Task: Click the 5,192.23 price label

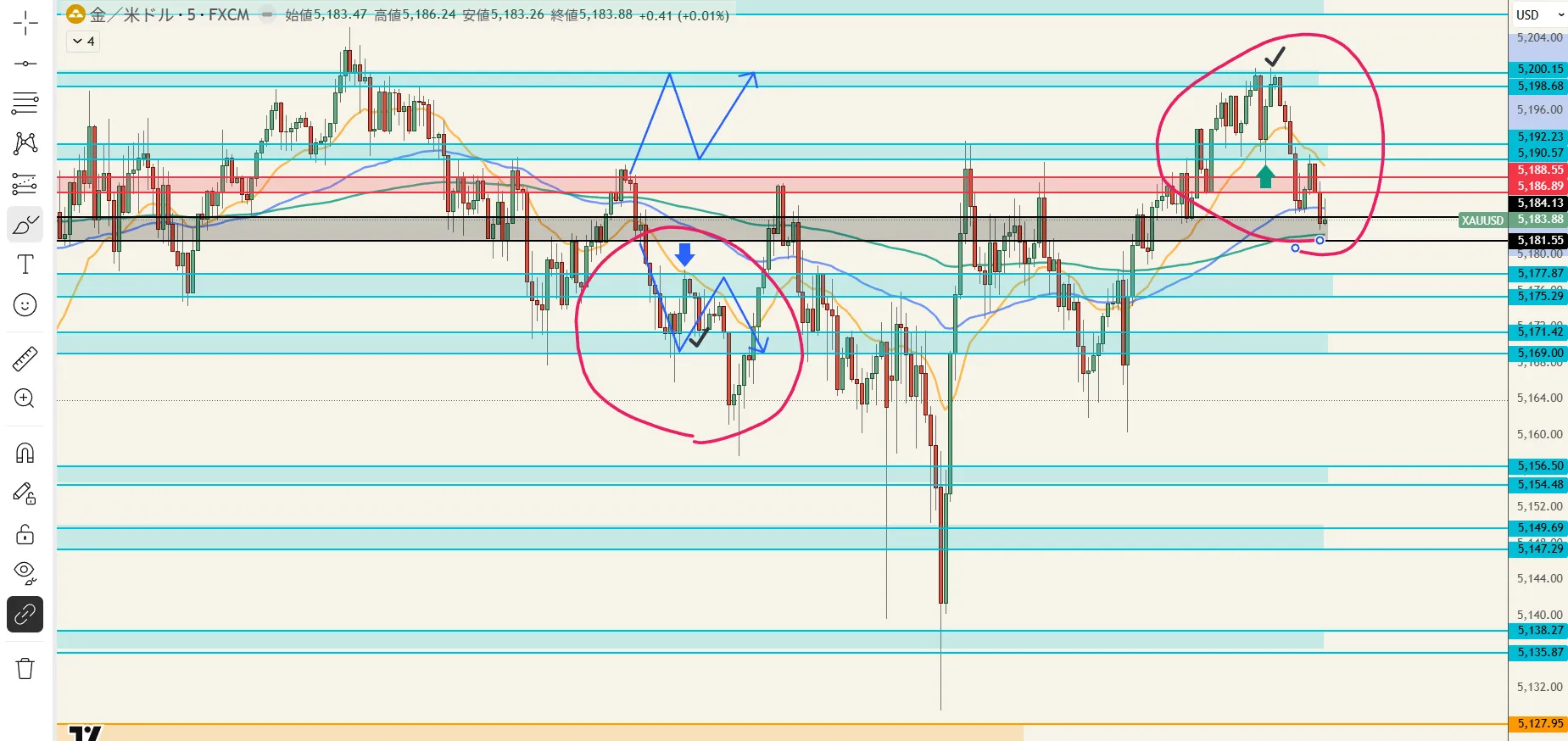Action: click(1540, 136)
